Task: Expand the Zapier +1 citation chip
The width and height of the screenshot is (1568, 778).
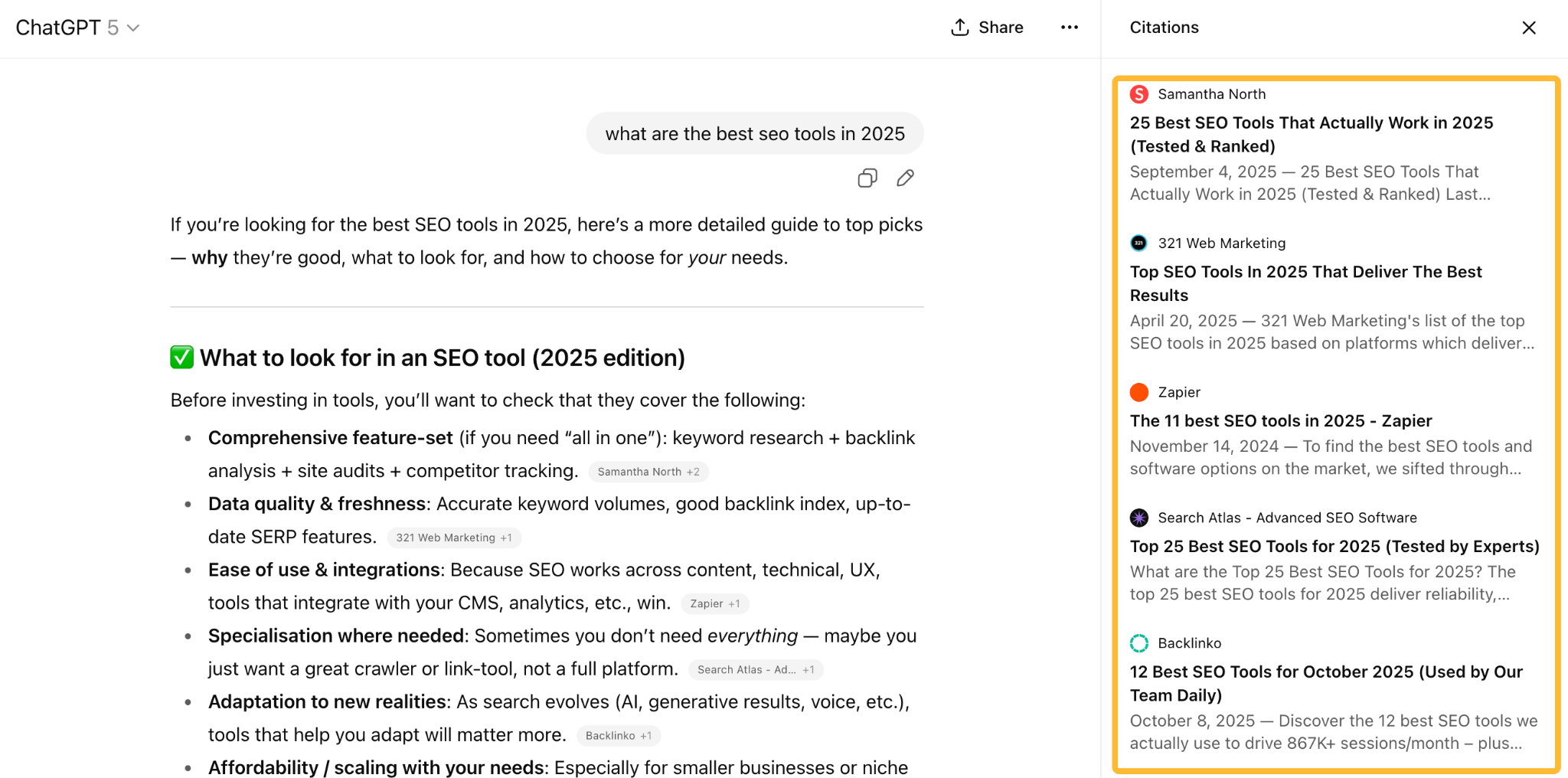Action: pyautogui.click(x=714, y=603)
